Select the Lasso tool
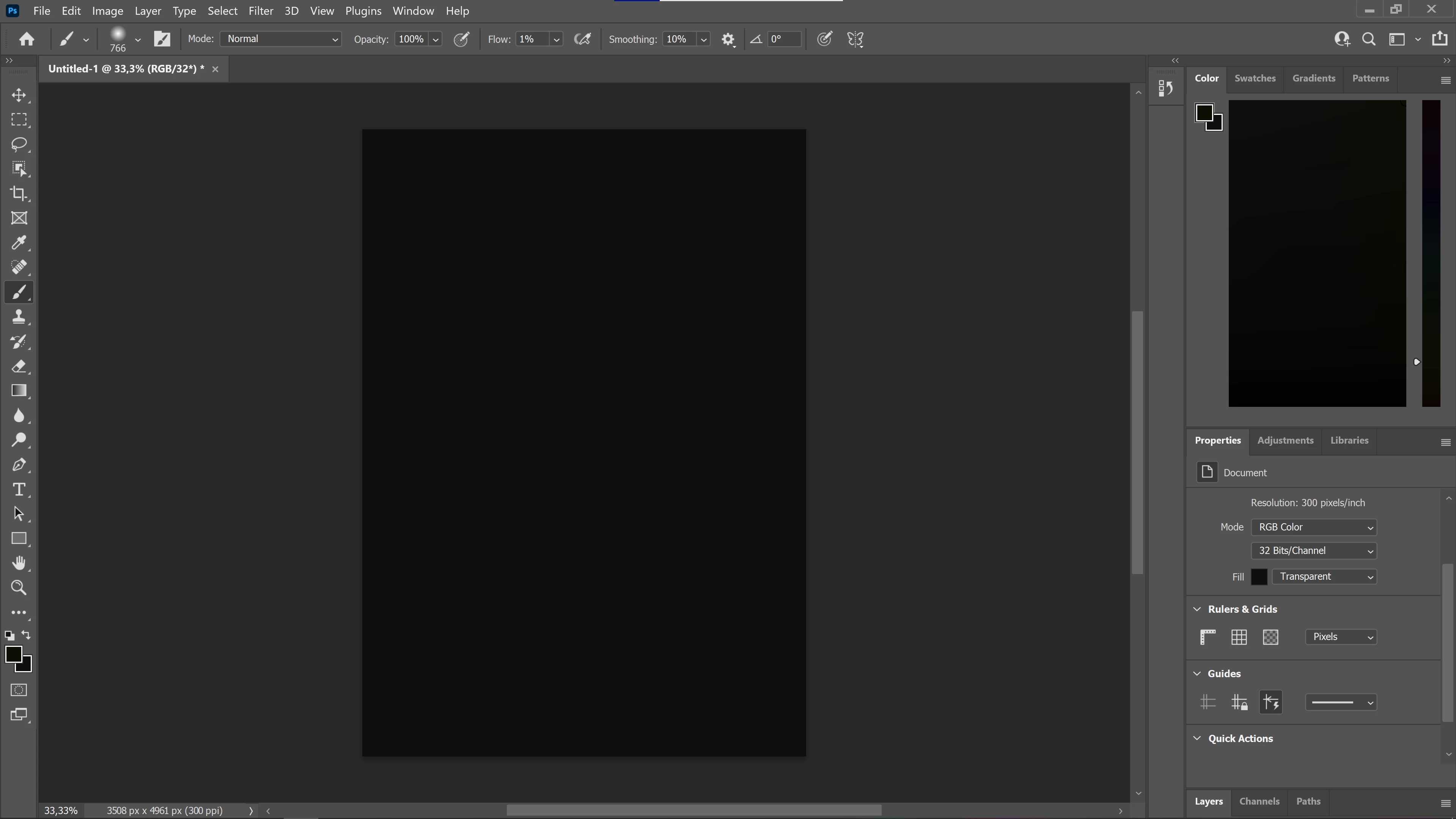 coord(19,144)
